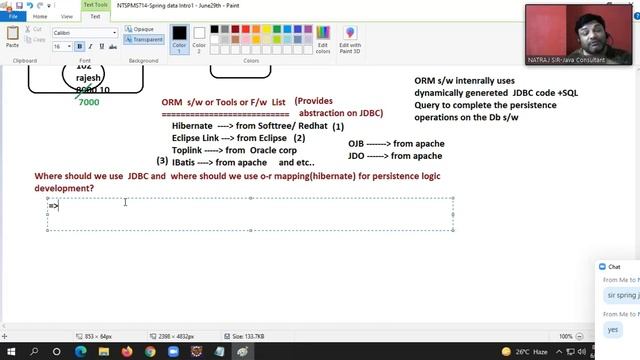Click the 100% zoom level text
The image size is (640, 360).
coord(566,336)
